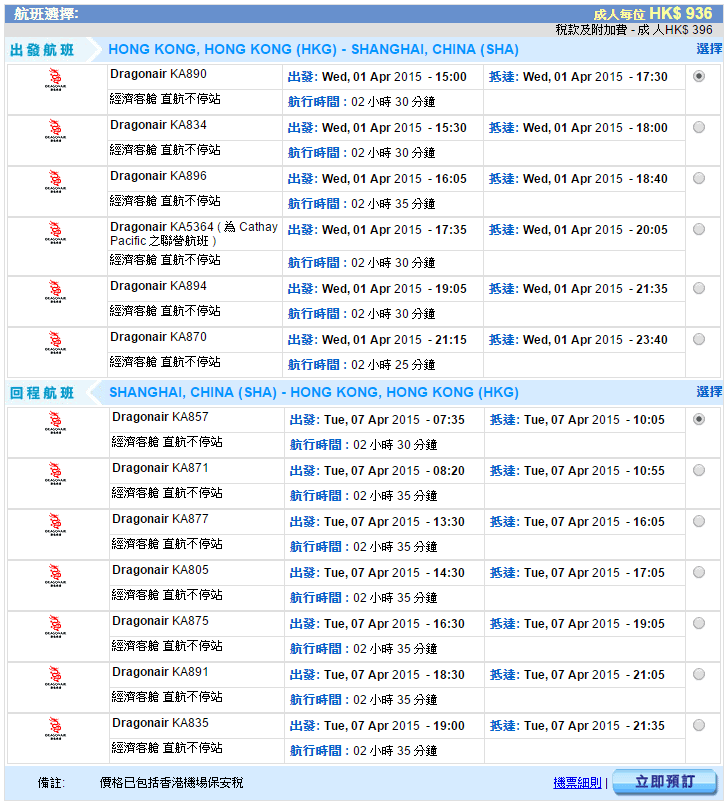Open the 機票細則 fare rules link
Viewport: 727px width, 807px height.
tap(578, 783)
